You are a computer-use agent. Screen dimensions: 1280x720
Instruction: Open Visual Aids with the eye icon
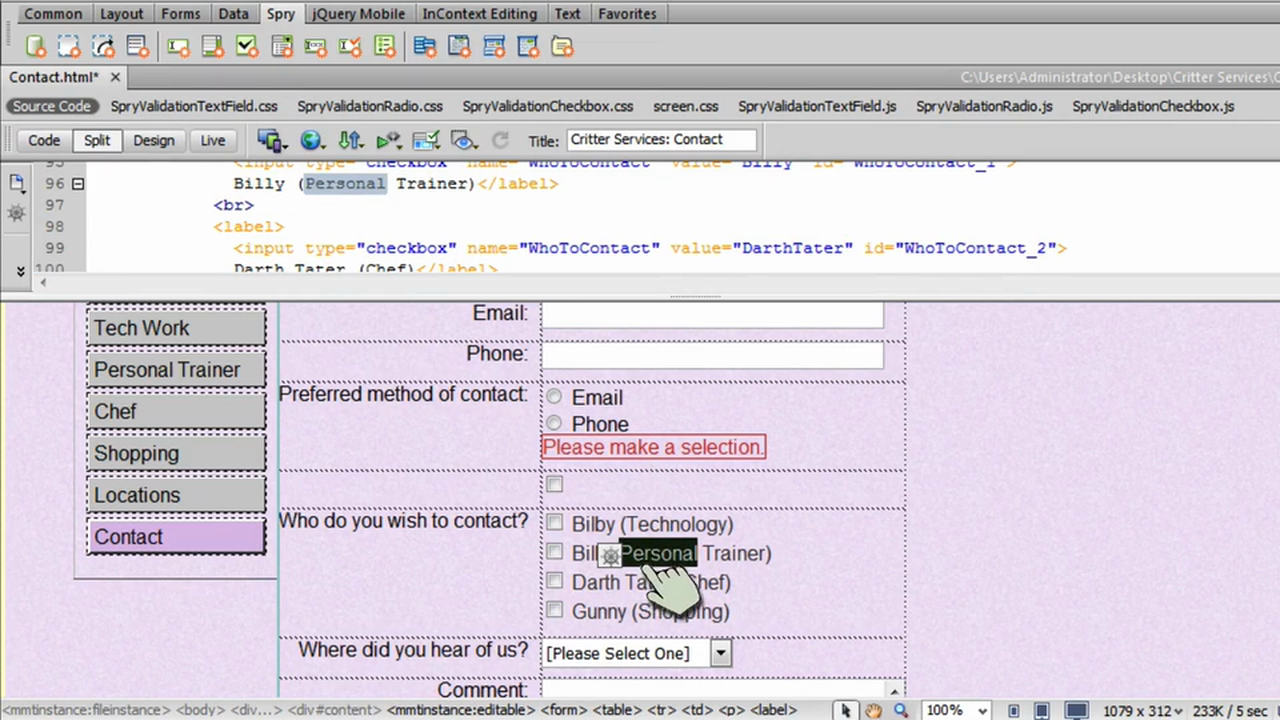(x=462, y=140)
